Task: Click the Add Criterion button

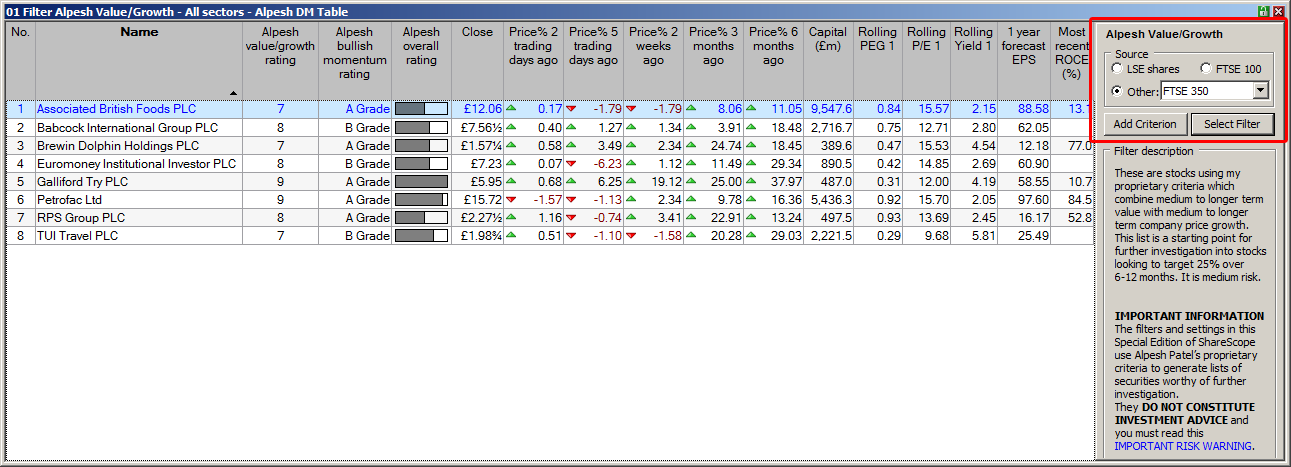Action: [x=1146, y=124]
